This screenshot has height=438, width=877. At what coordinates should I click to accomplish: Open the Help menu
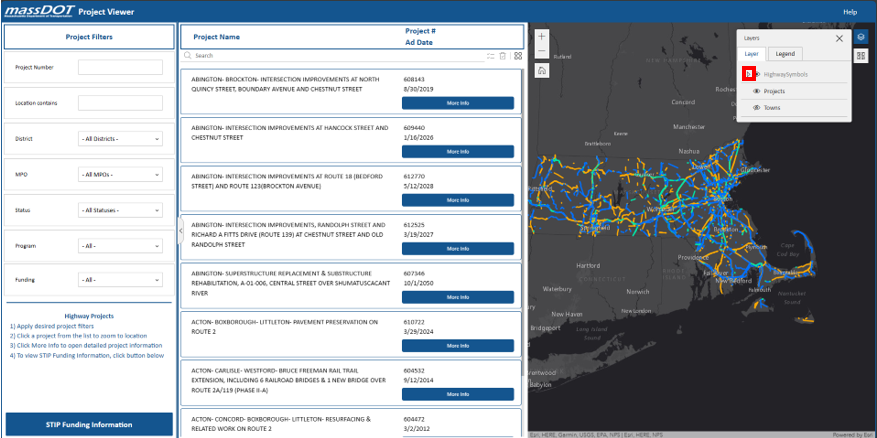click(850, 12)
